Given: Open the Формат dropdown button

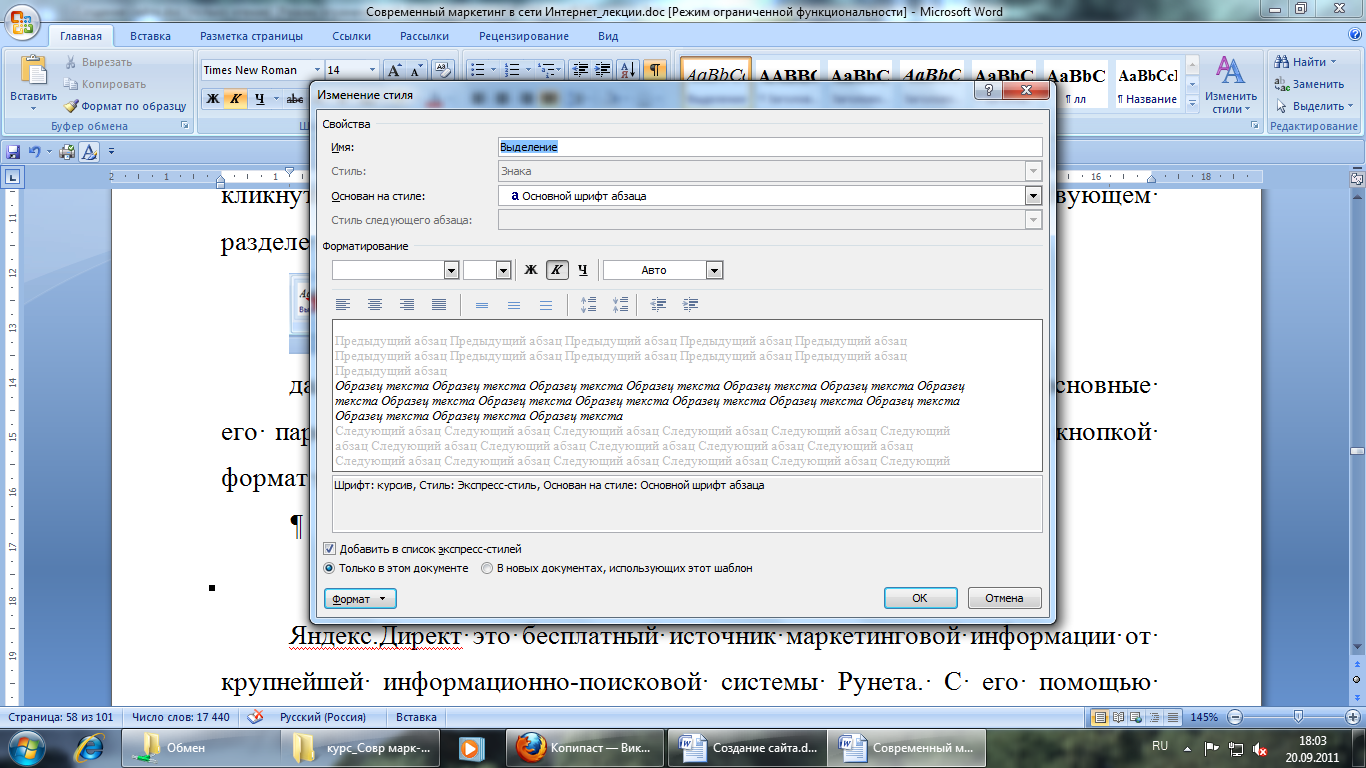Looking at the screenshot, I should click(x=360, y=599).
